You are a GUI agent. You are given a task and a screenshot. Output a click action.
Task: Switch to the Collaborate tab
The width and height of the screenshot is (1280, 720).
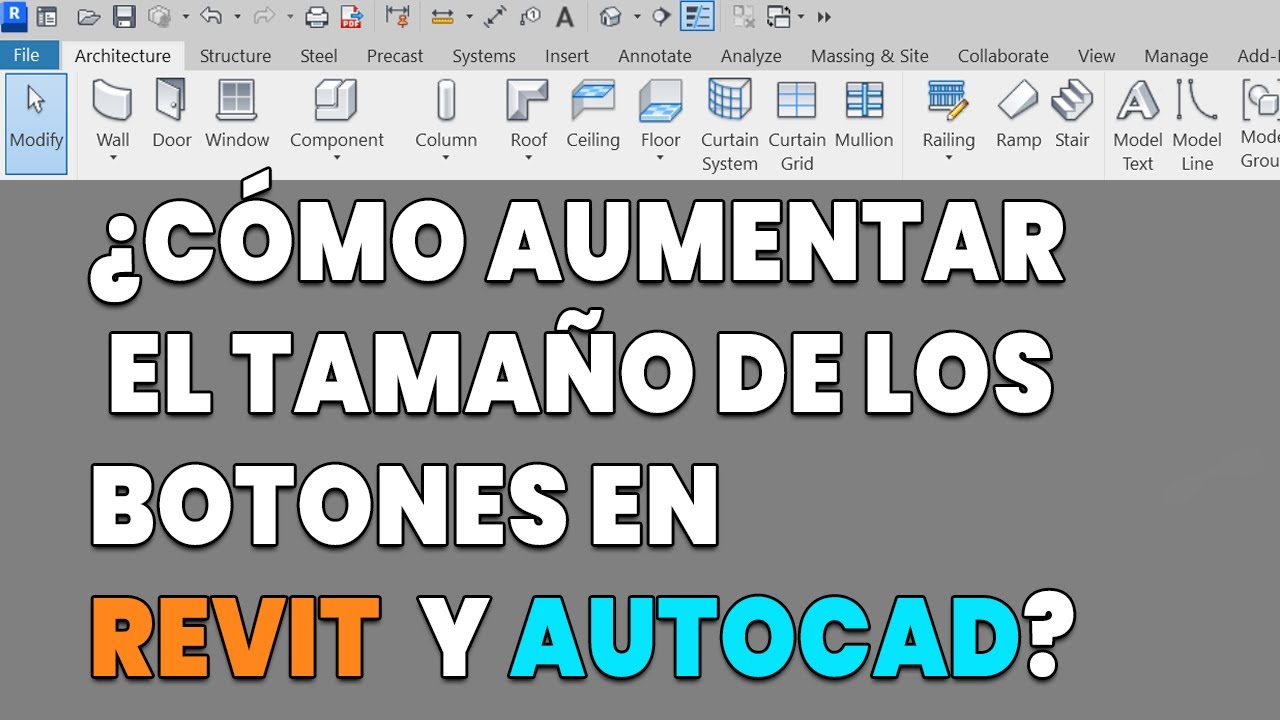pyautogui.click(x=1003, y=56)
